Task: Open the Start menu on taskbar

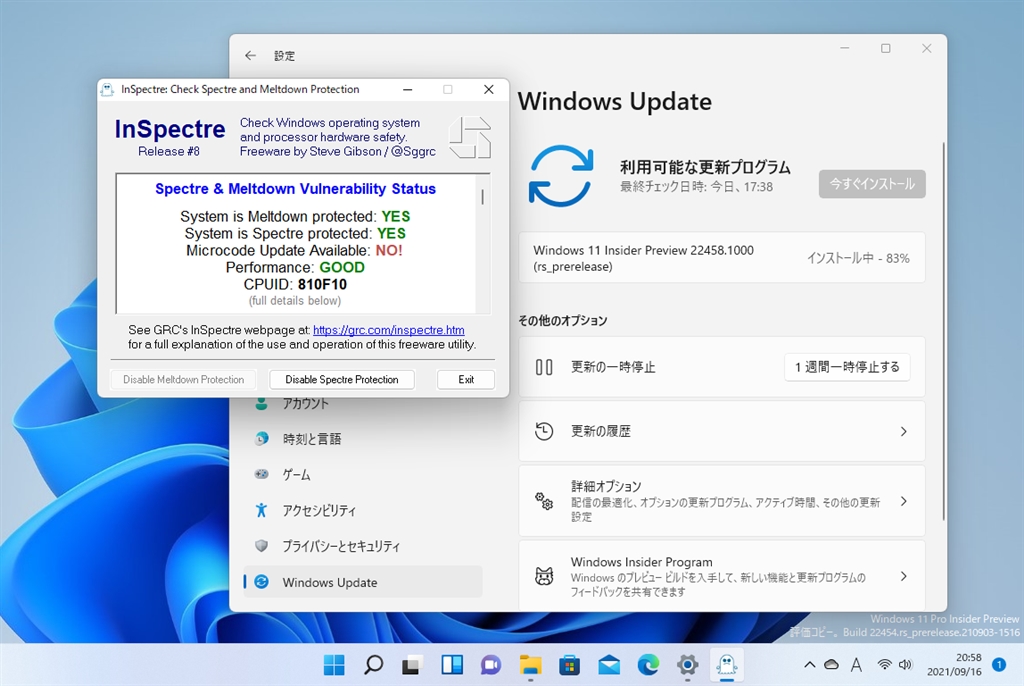Action: click(334, 665)
